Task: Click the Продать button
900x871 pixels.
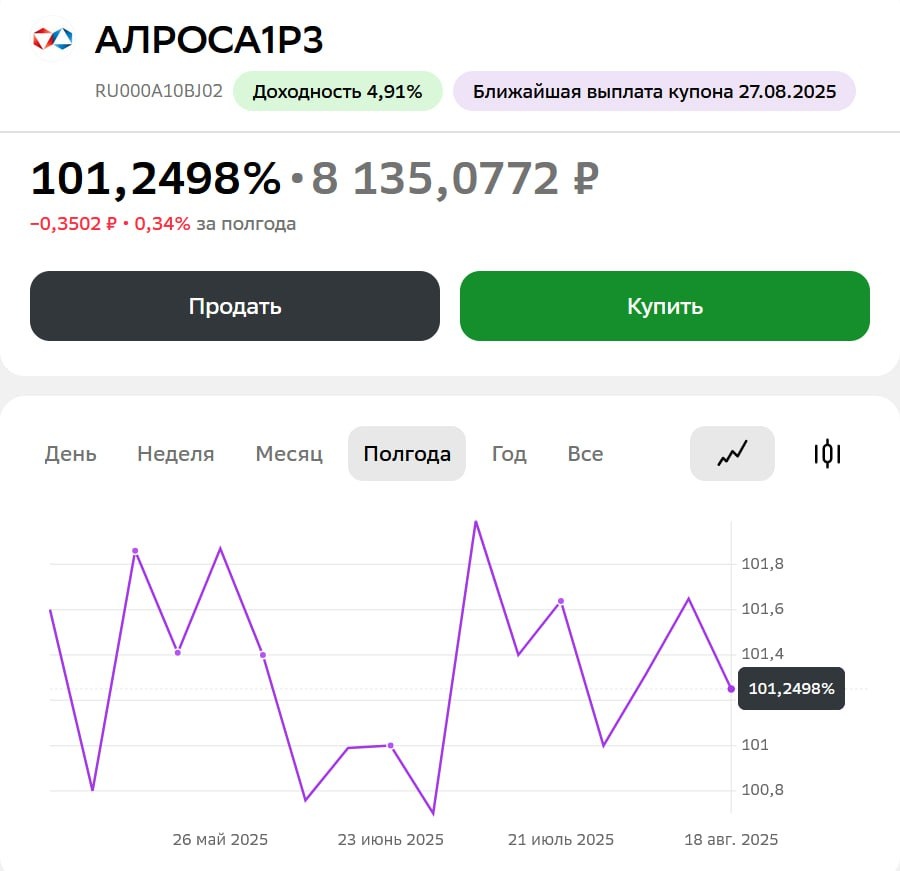Action: [x=235, y=306]
